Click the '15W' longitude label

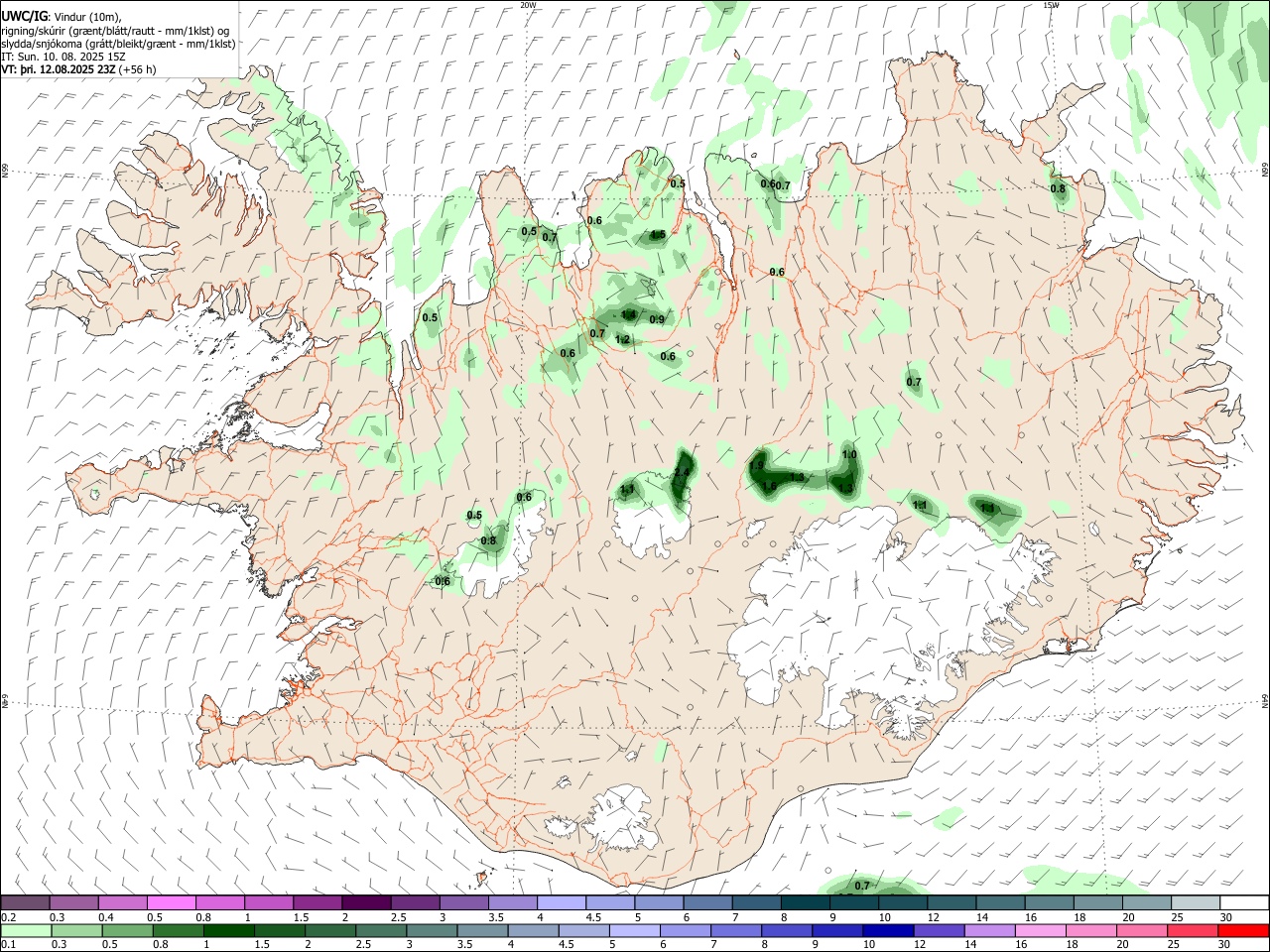point(1051,5)
